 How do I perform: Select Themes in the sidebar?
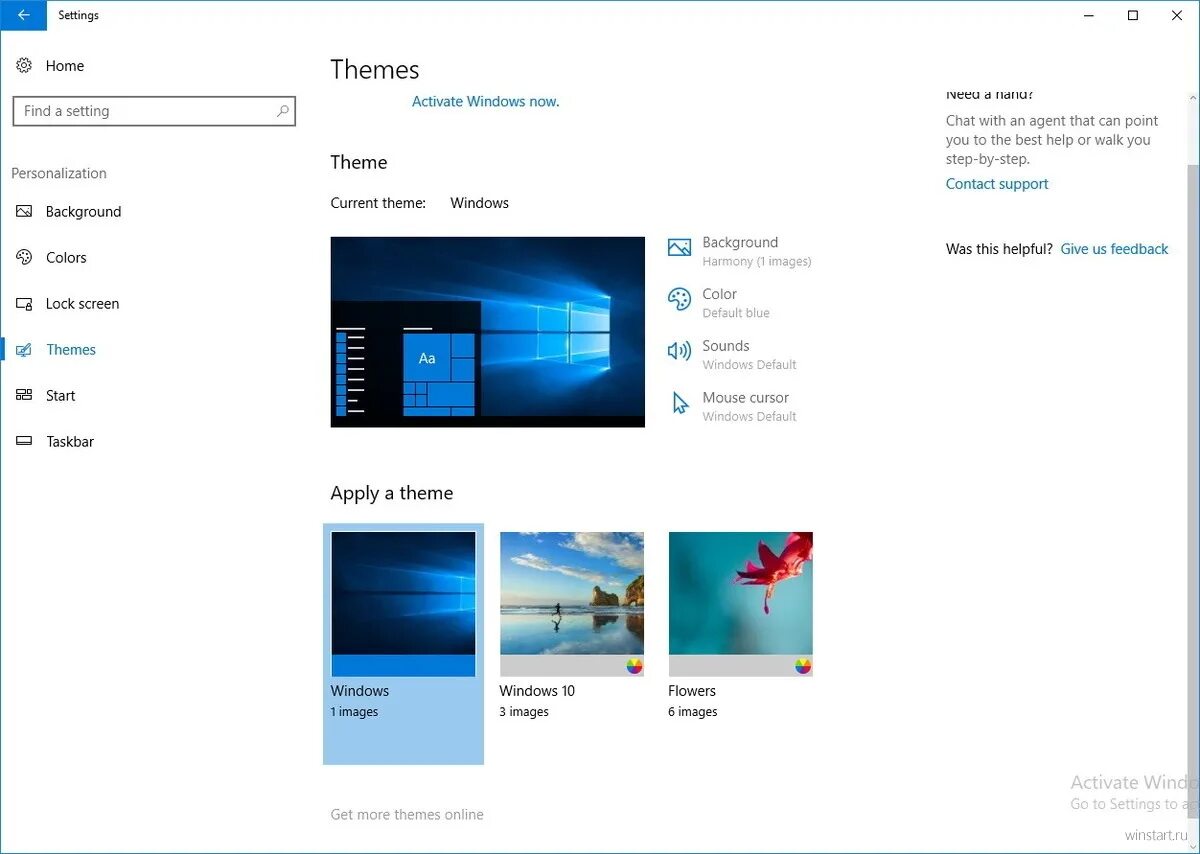tap(70, 349)
